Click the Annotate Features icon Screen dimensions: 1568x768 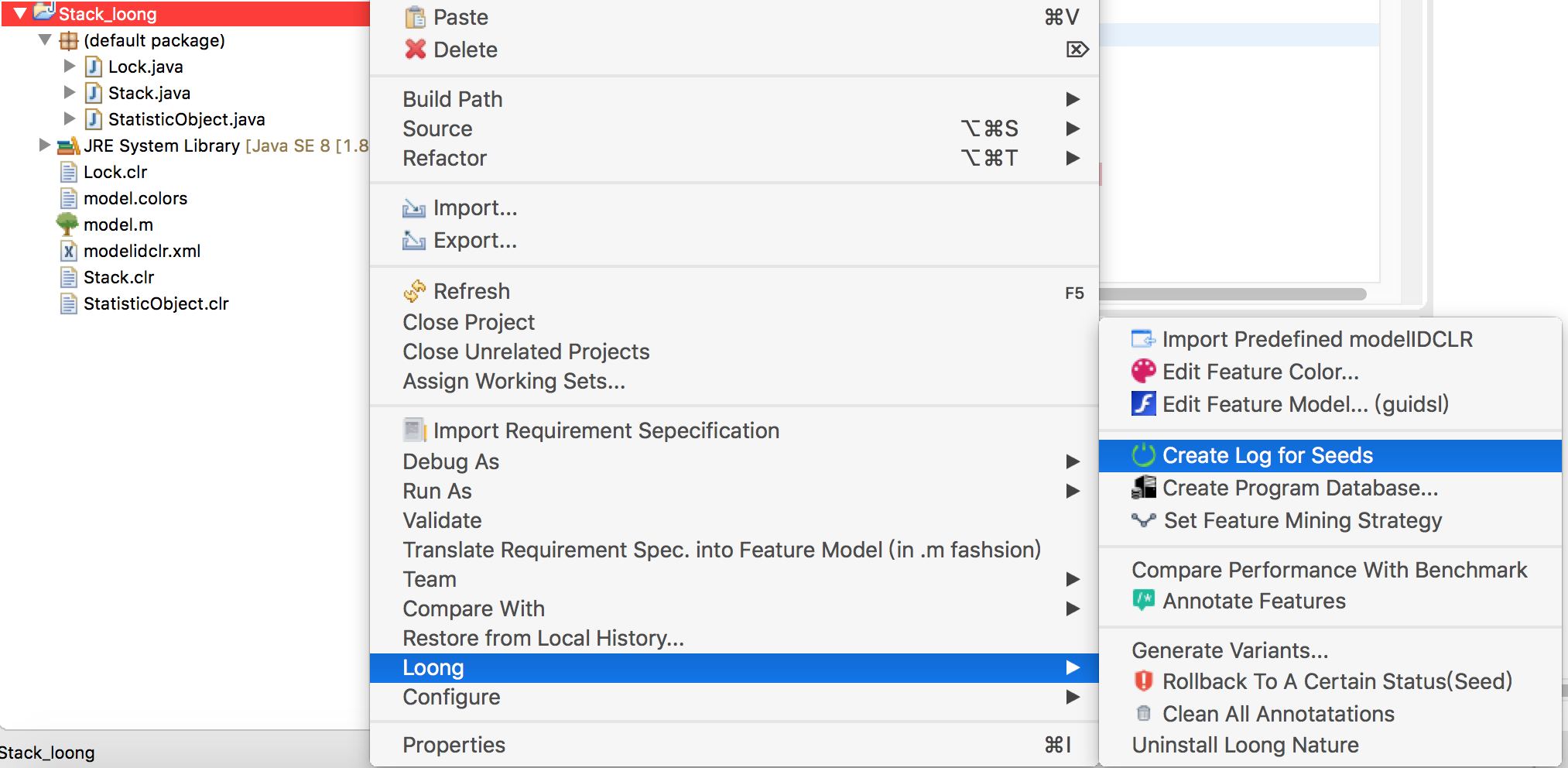[x=1143, y=600]
